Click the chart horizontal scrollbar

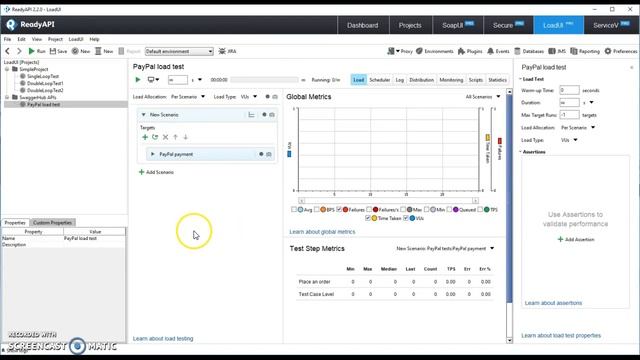click(x=388, y=201)
